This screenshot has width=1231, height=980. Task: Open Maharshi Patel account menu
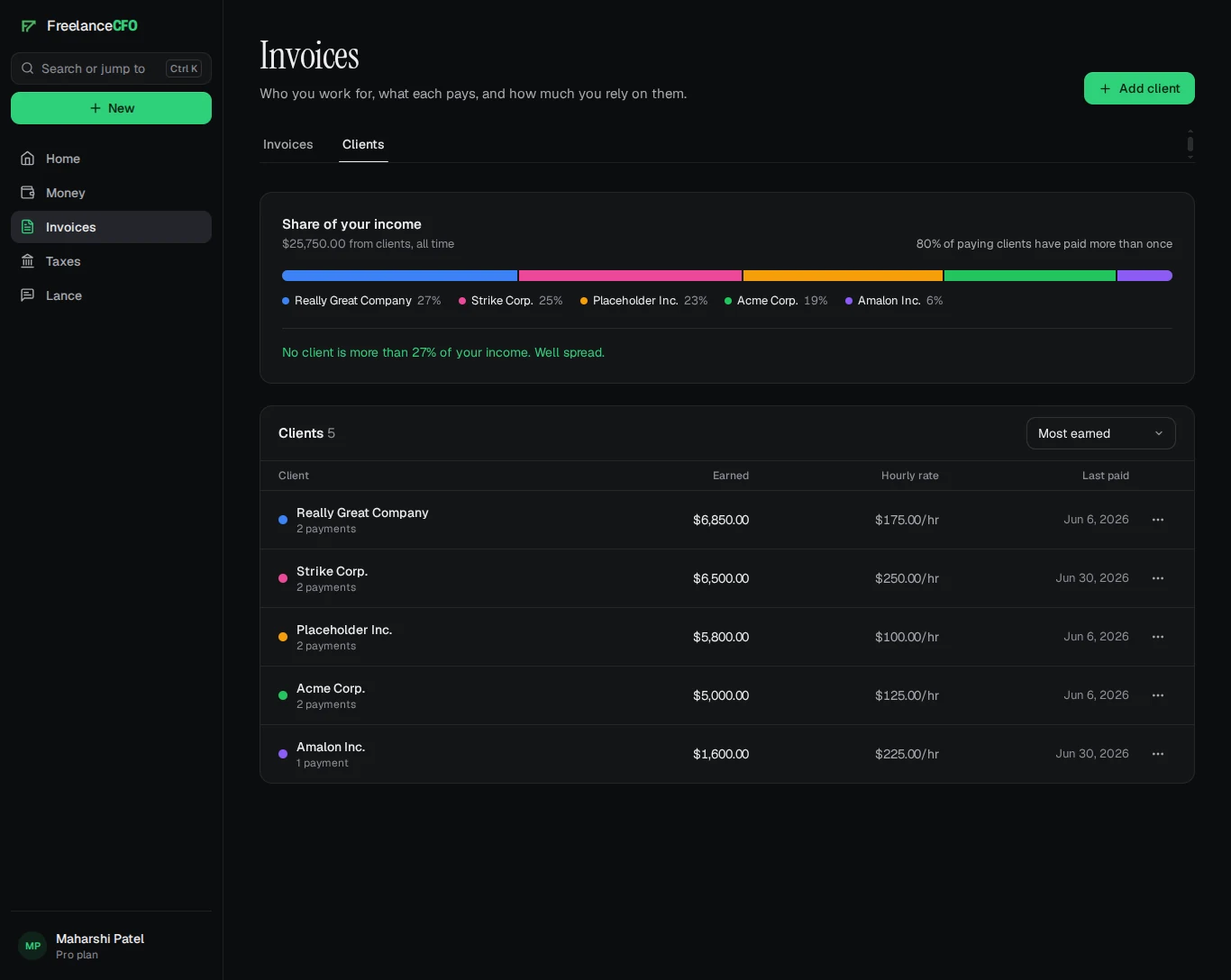pyautogui.click(x=111, y=946)
